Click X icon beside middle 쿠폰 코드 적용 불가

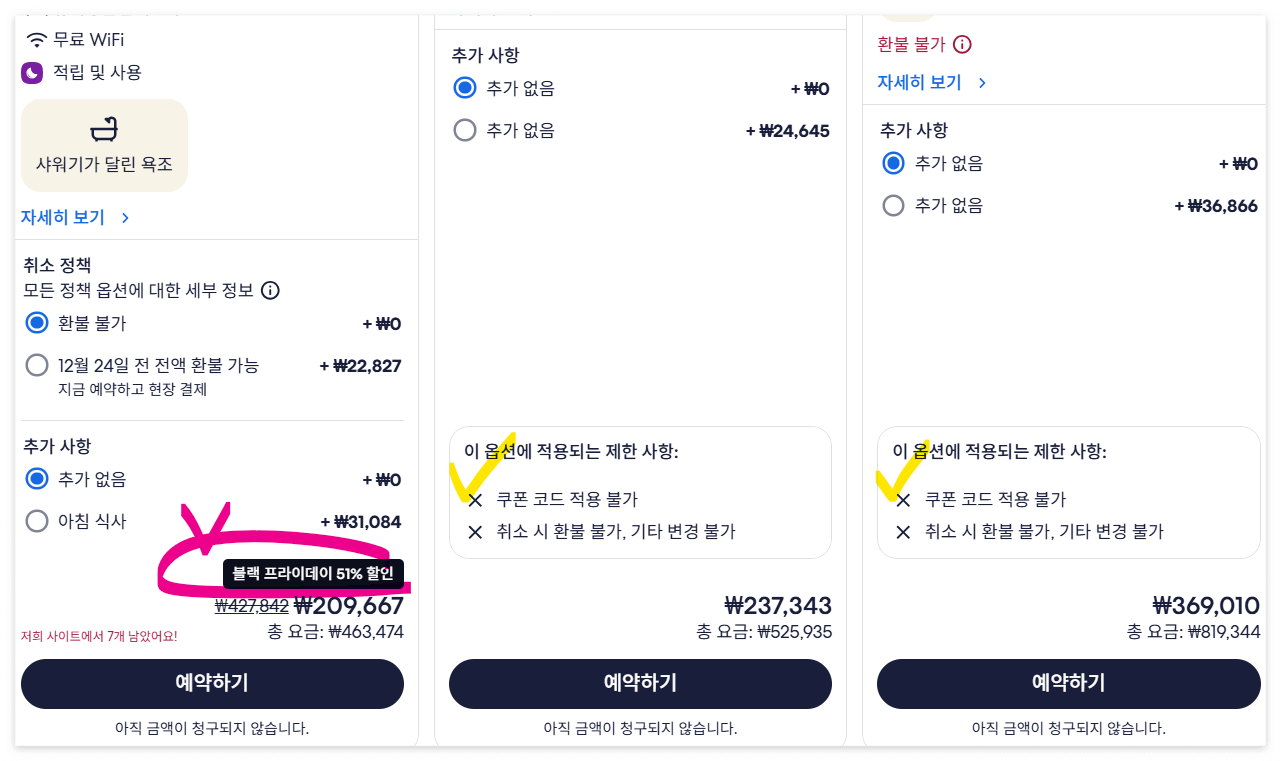(x=475, y=500)
